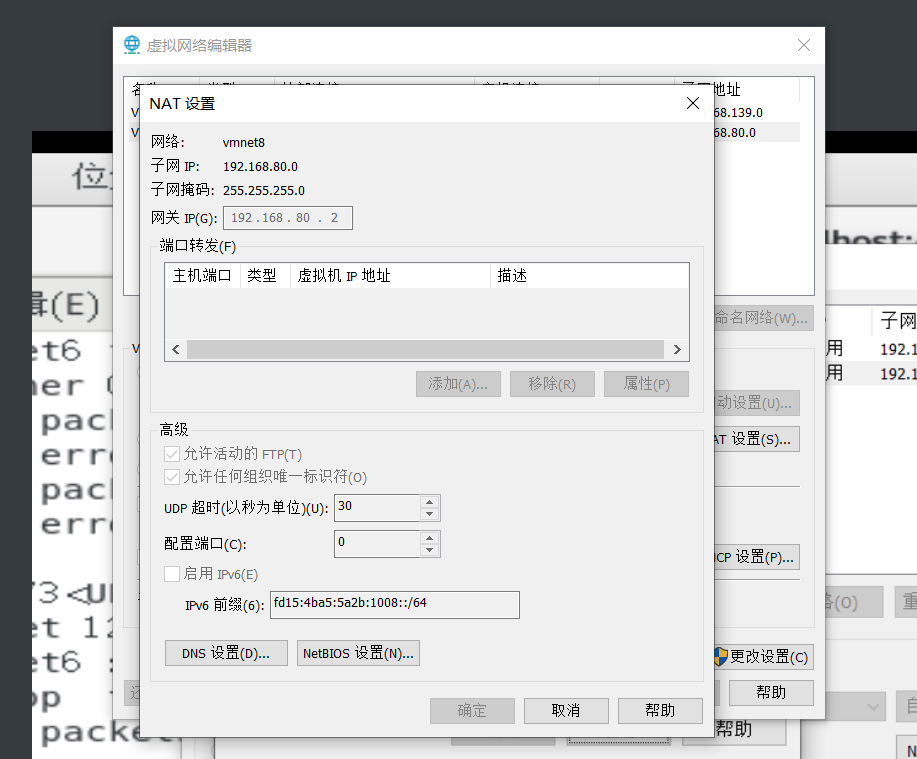Select the 网关 IP input field
Screen dimensions: 917x759
[x=287, y=217]
